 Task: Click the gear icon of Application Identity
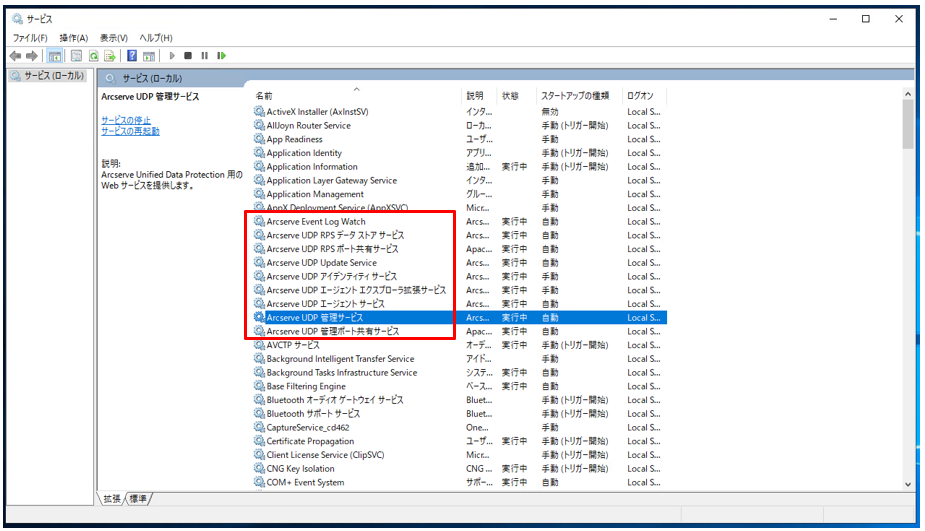tap(259, 152)
